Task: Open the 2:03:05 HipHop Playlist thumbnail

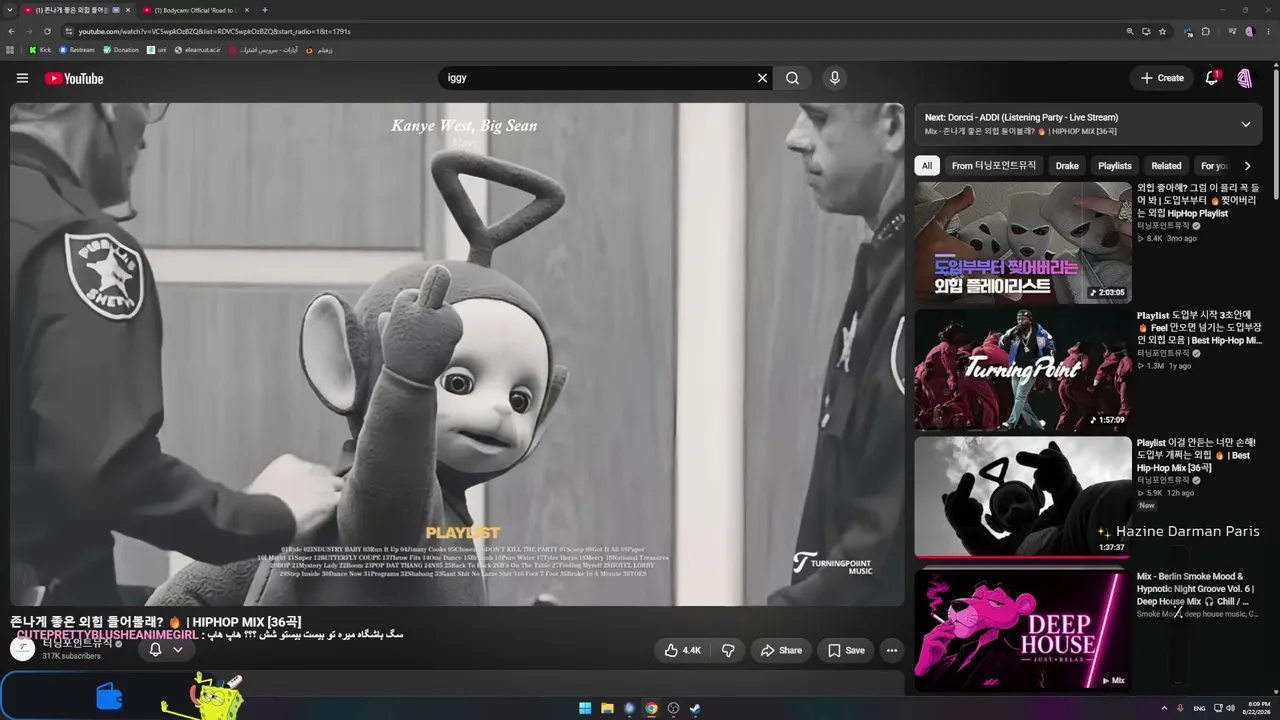Action: point(1023,242)
